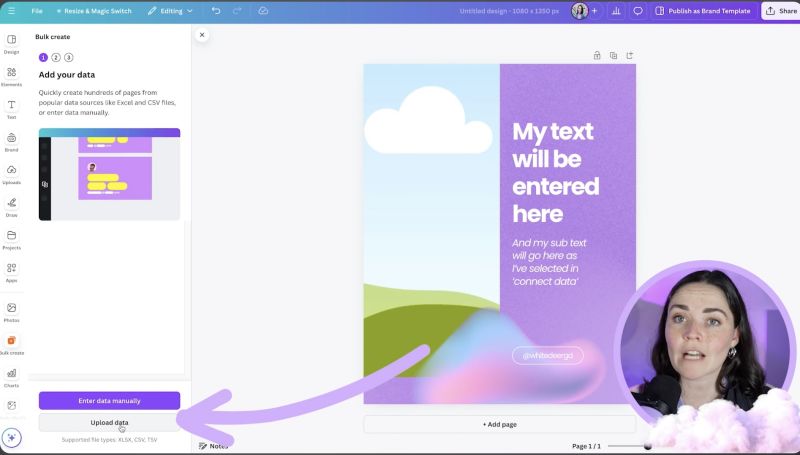
Task: Click Enter data manually button
Action: click(x=109, y=400)
